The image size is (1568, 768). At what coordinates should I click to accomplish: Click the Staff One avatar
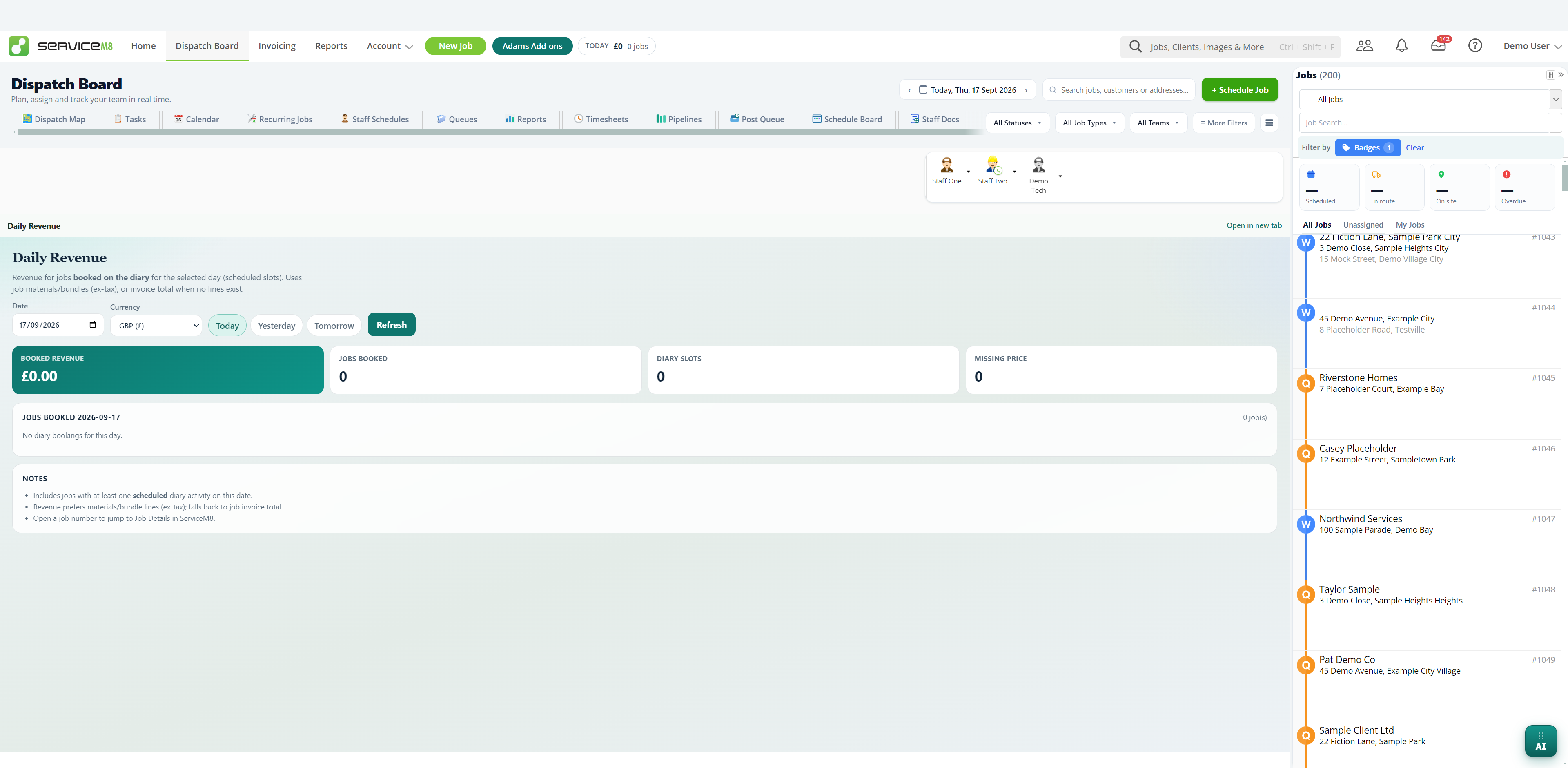tap(947, 165)
